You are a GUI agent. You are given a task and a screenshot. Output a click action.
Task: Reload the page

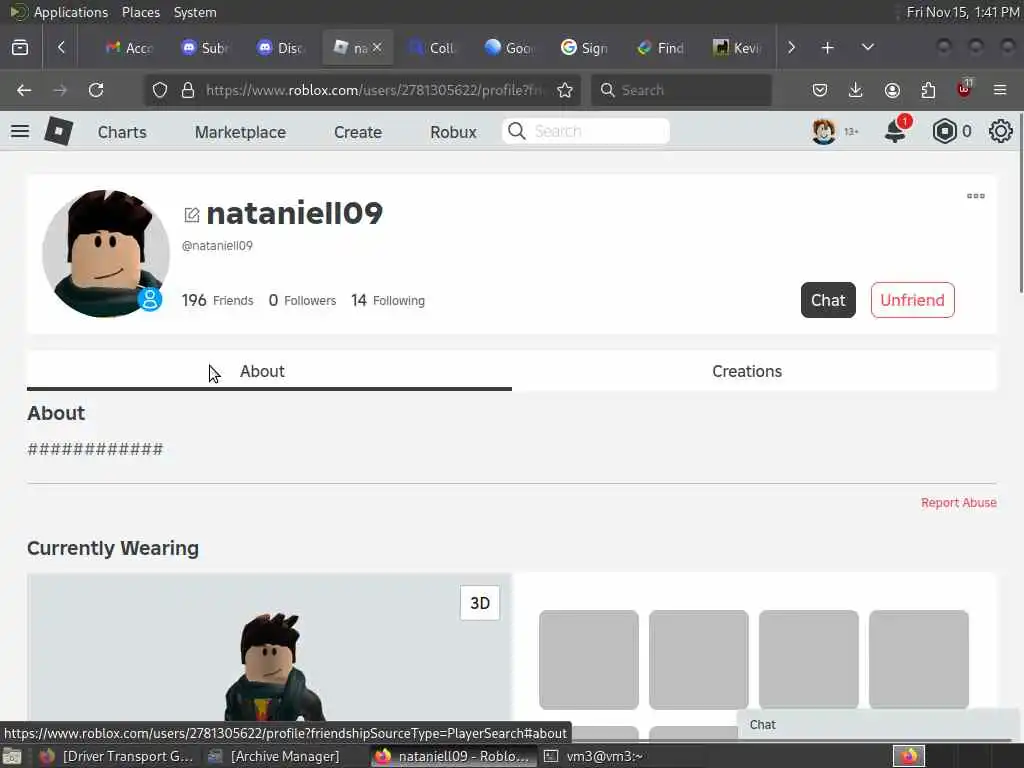96,90
